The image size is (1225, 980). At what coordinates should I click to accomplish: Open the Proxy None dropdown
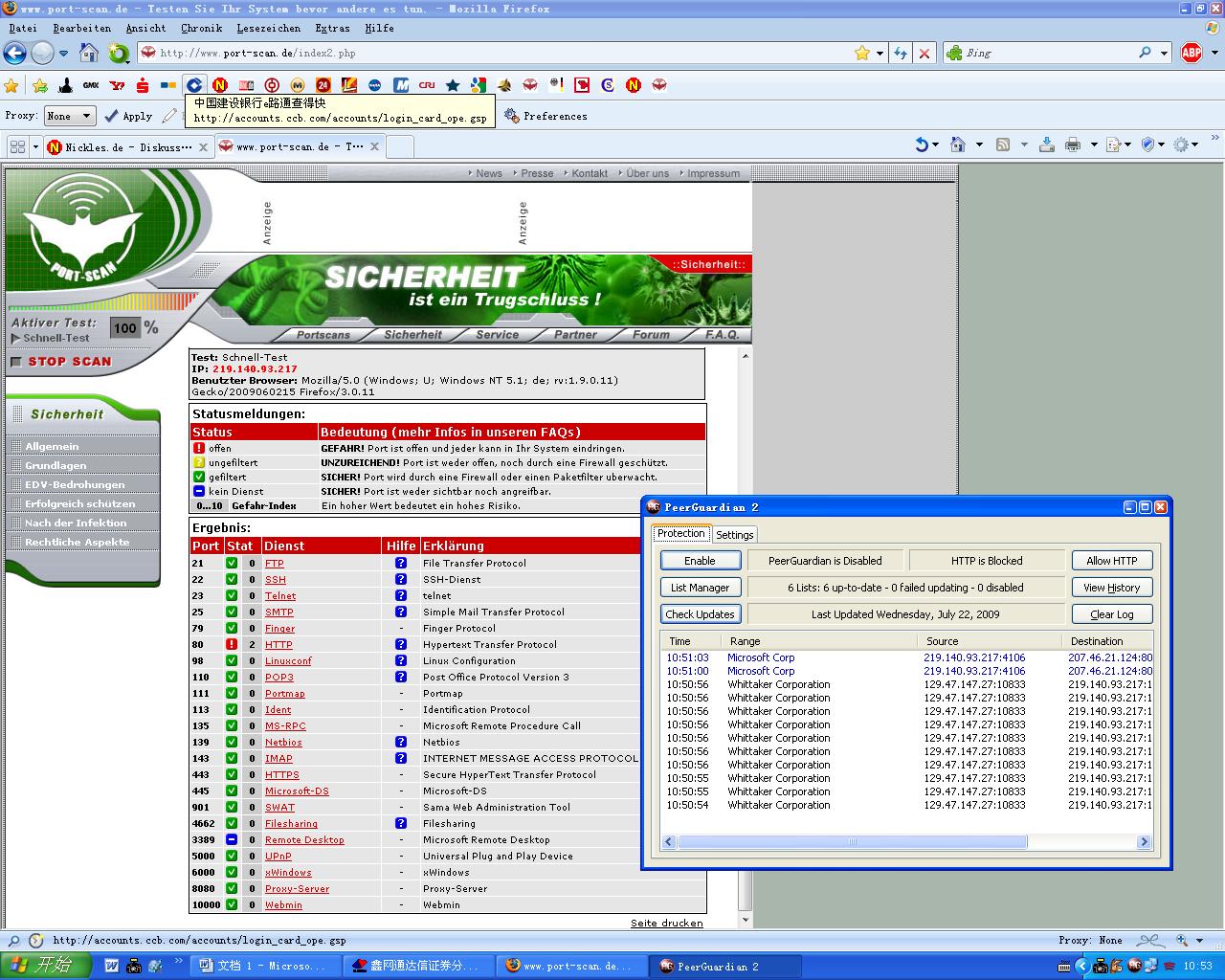[69, 116]
